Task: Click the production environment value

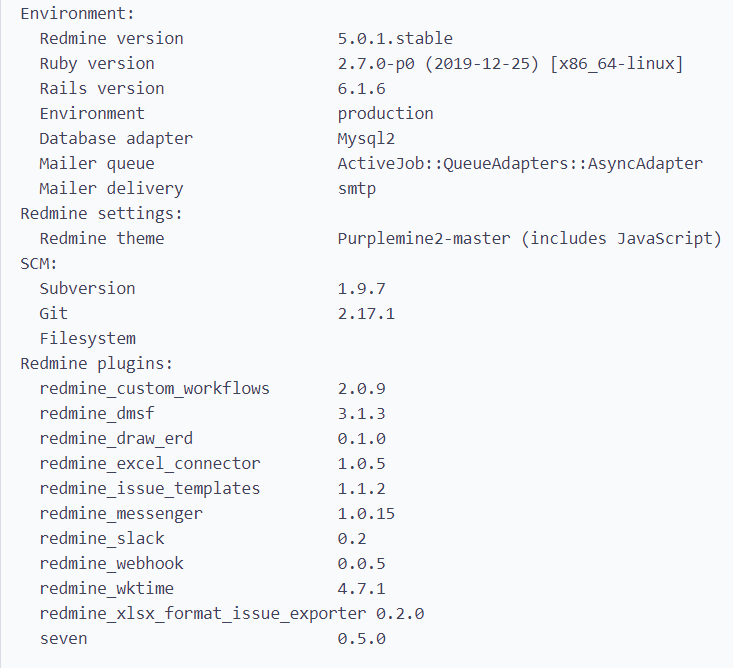Action: pos(385,114)
